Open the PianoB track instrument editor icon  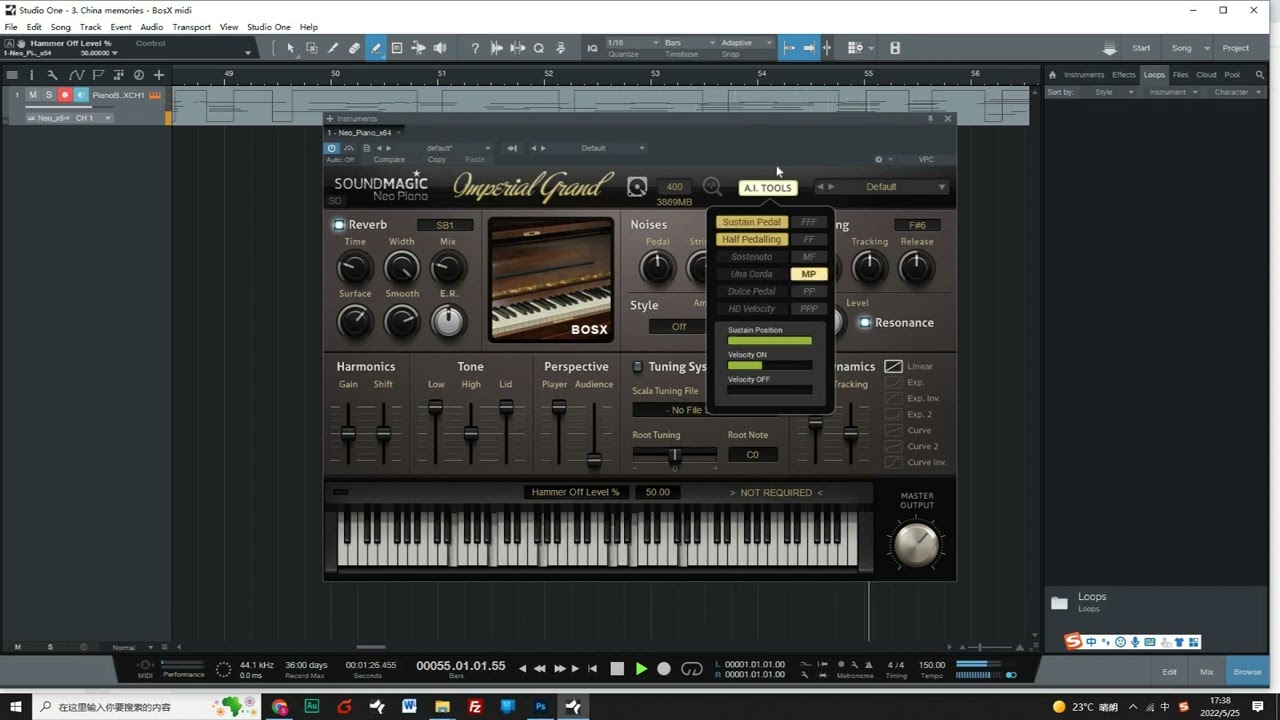155,95
